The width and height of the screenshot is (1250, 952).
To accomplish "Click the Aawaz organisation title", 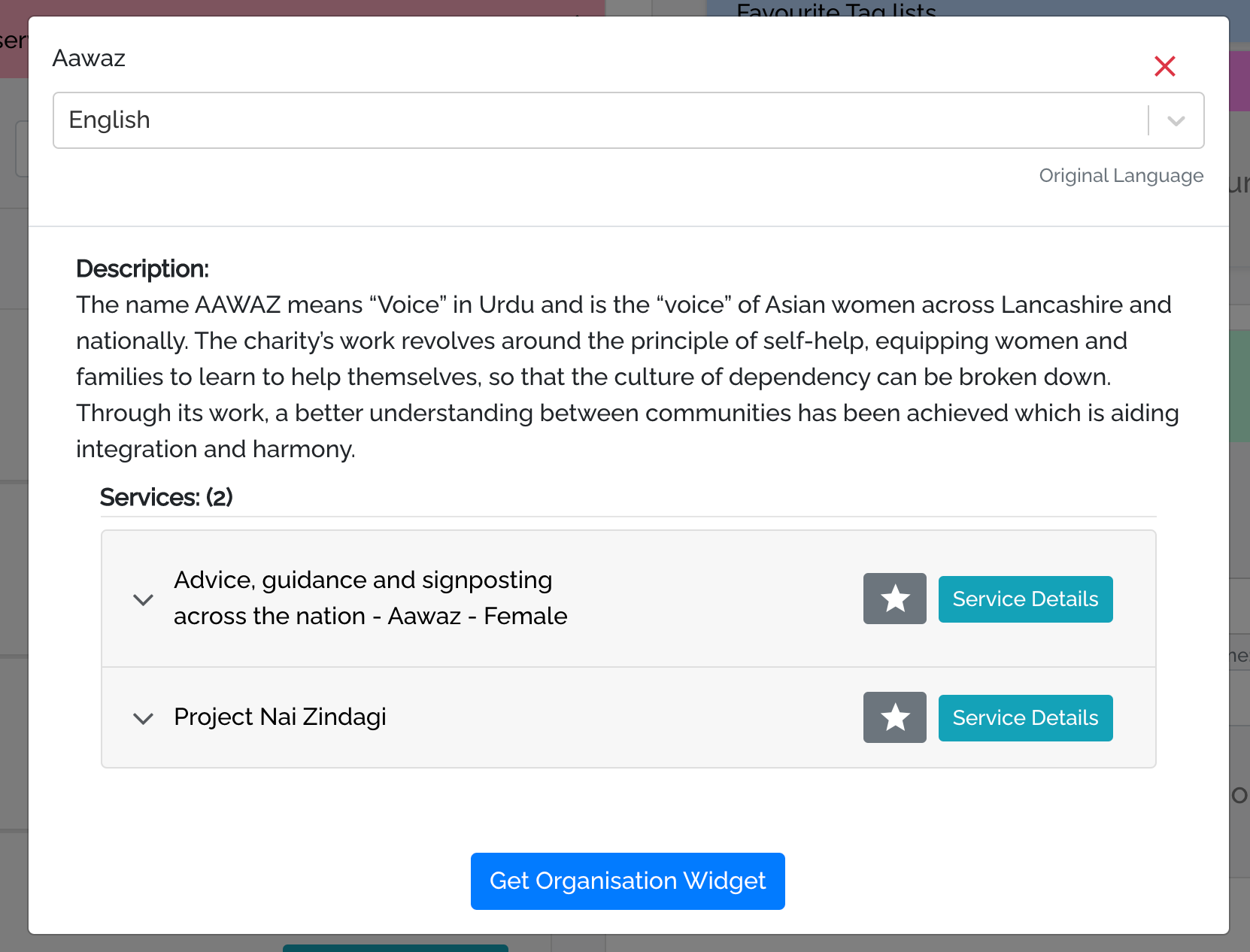I will click(x=89, y=58).
